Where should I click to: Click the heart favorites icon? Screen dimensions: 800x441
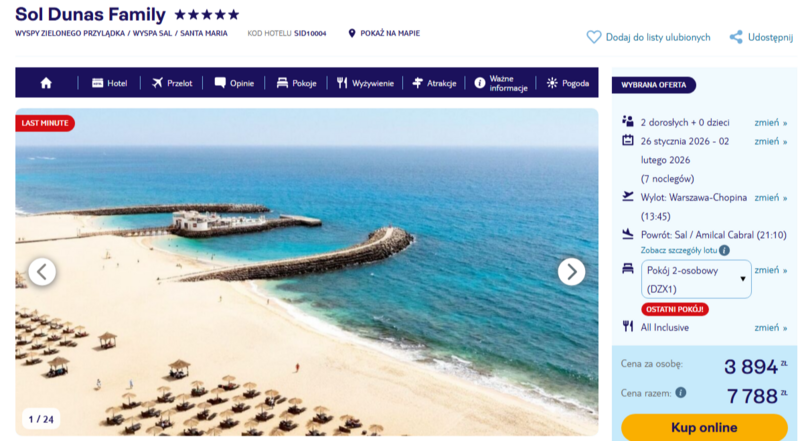click(593, 37)
